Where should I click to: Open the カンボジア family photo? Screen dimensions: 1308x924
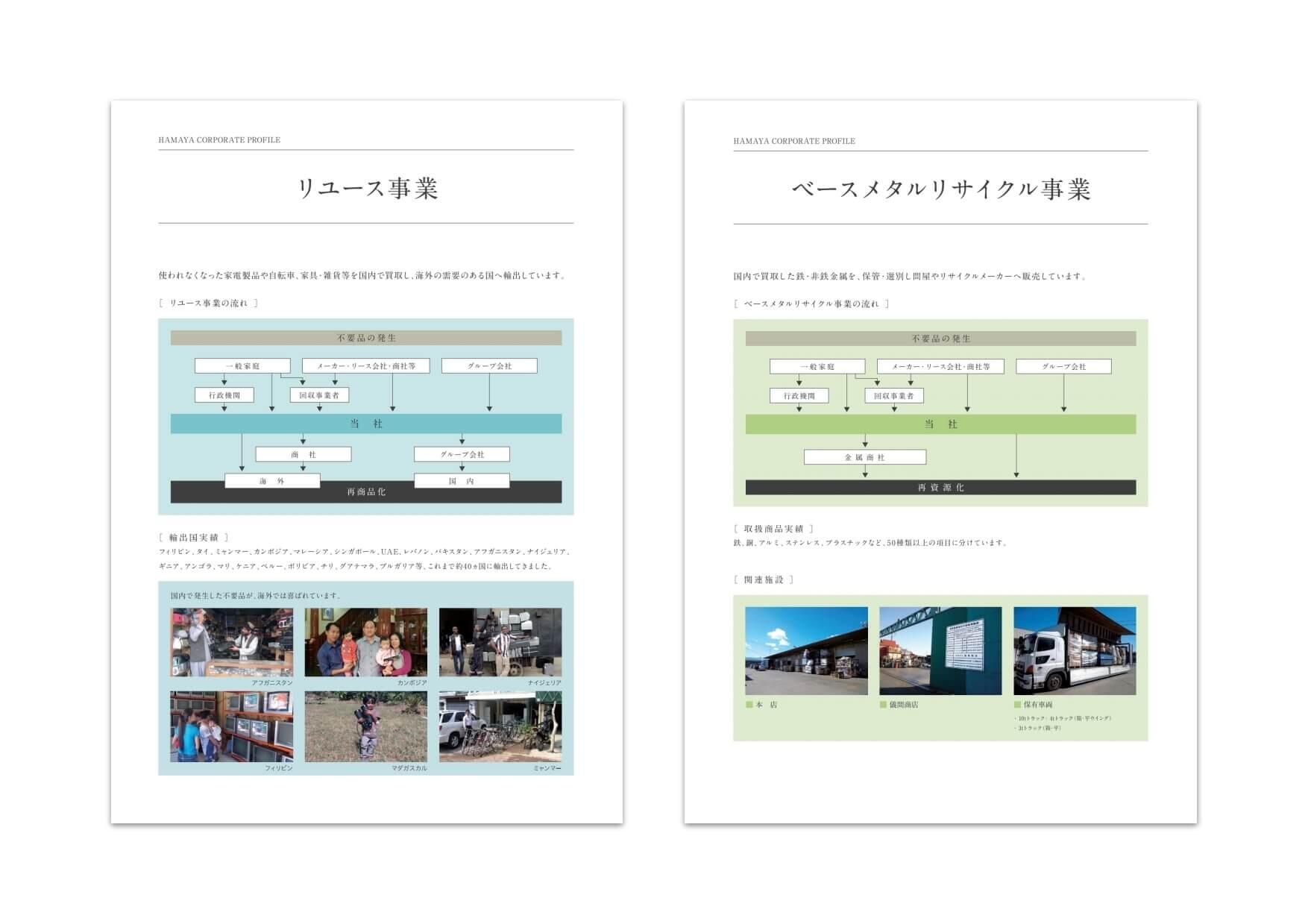click(x=365, y=642)
